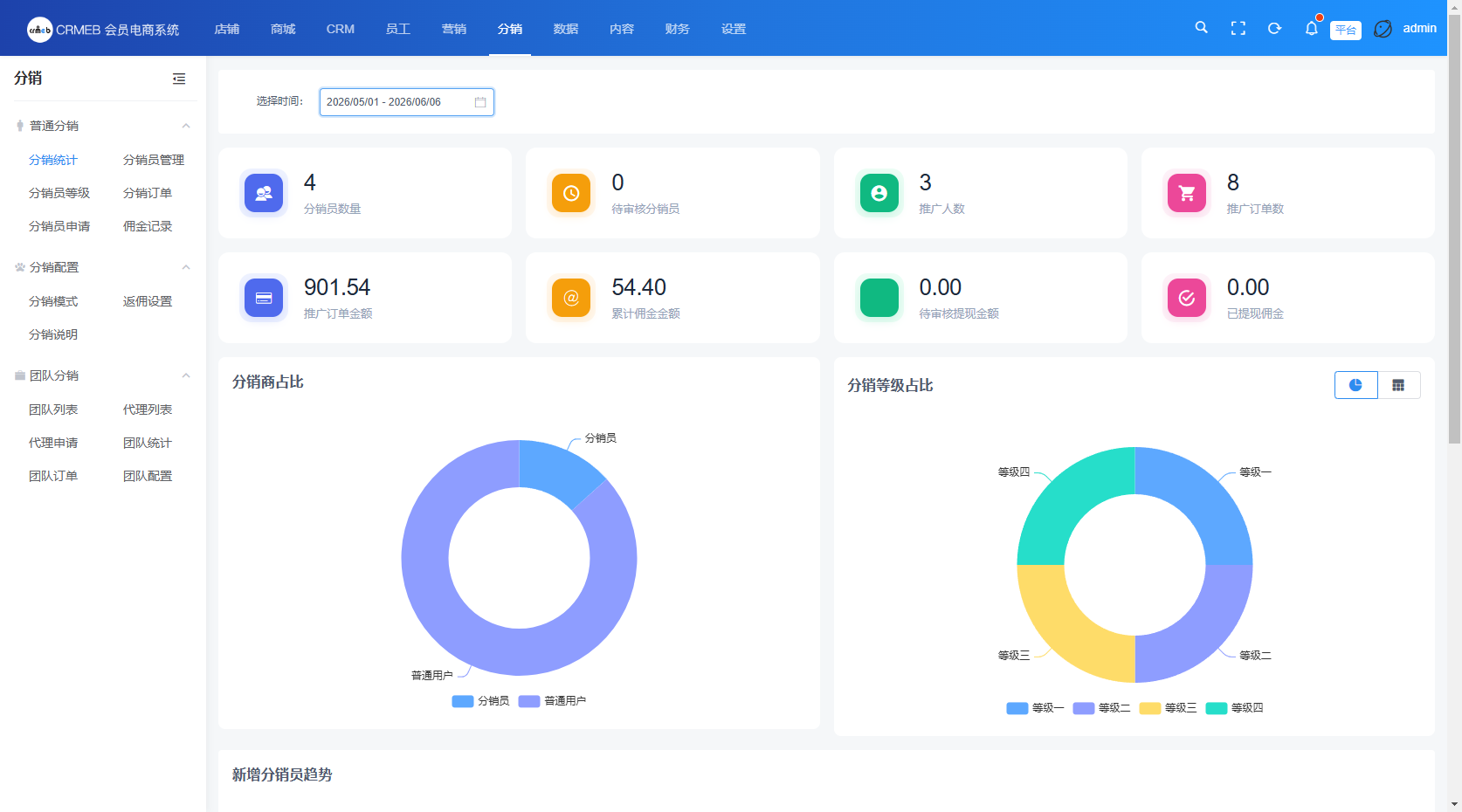Image resolution: width=1462 pixels, height=812 pixels.
Task: Go to 团队列表 page
Action: pos(53,409)
